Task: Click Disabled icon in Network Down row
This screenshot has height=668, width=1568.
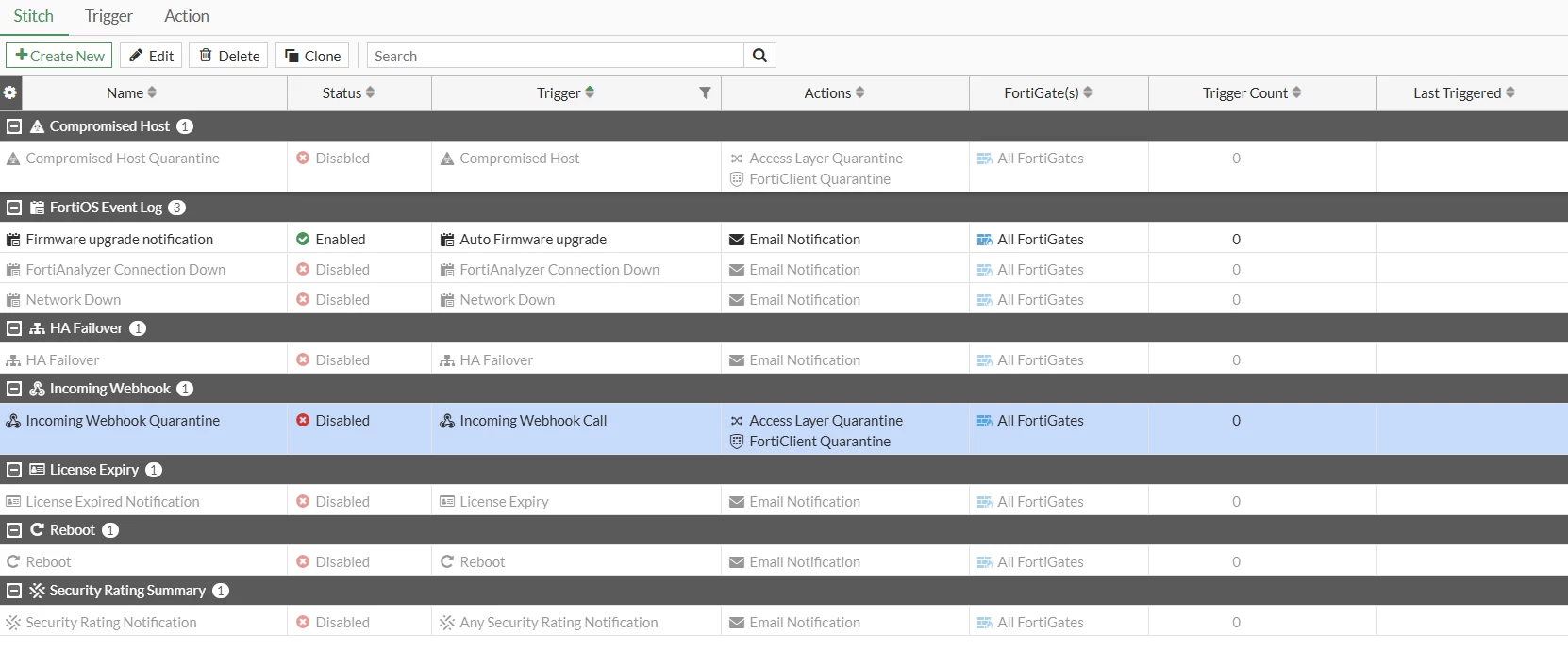Action: 303,300
